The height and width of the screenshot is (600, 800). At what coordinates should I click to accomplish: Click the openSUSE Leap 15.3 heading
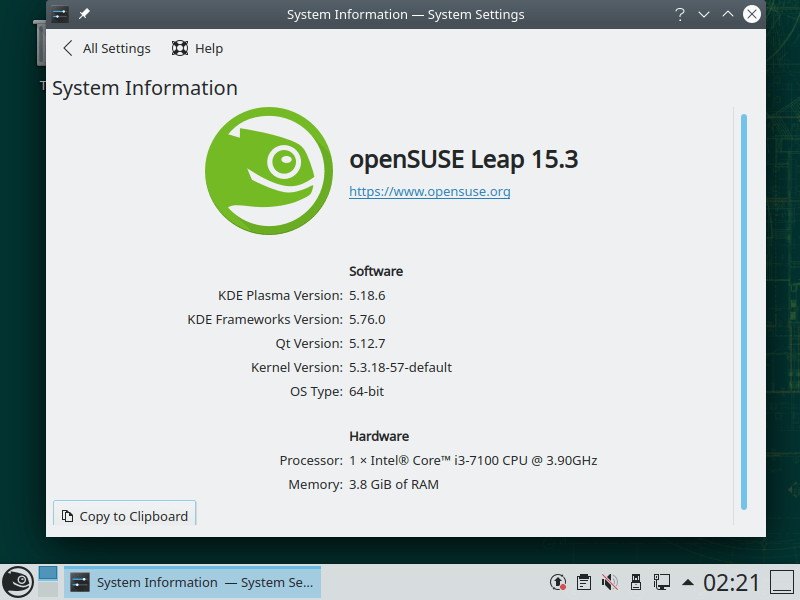click(x=463, y=159)
